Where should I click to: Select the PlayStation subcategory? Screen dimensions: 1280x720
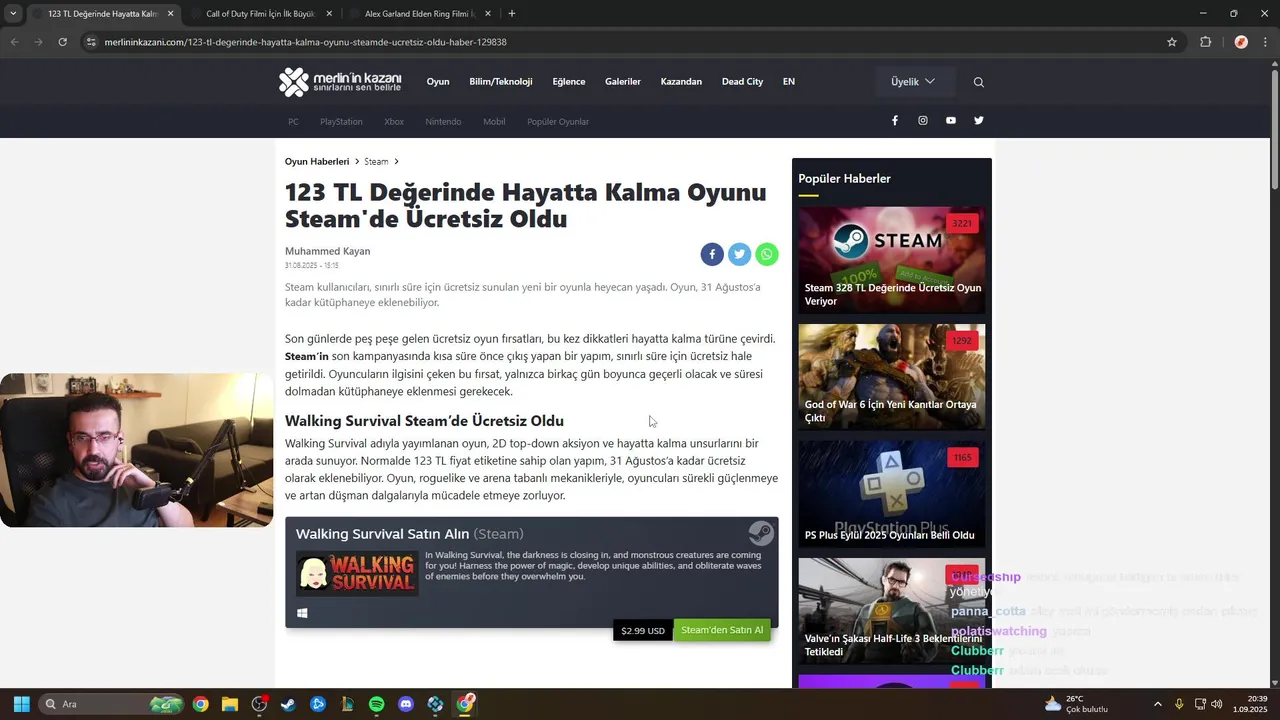coord(341,122)
